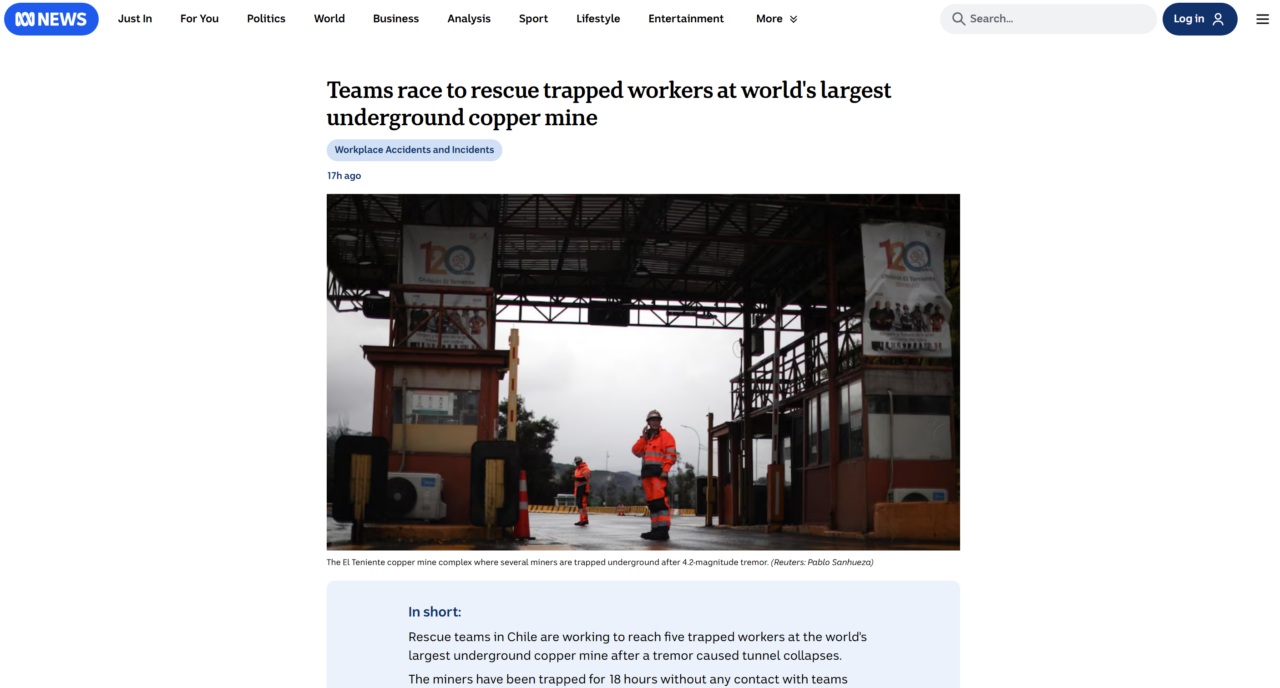
Task: Open the hamburger menu icon
Action: coord(1262,19)
